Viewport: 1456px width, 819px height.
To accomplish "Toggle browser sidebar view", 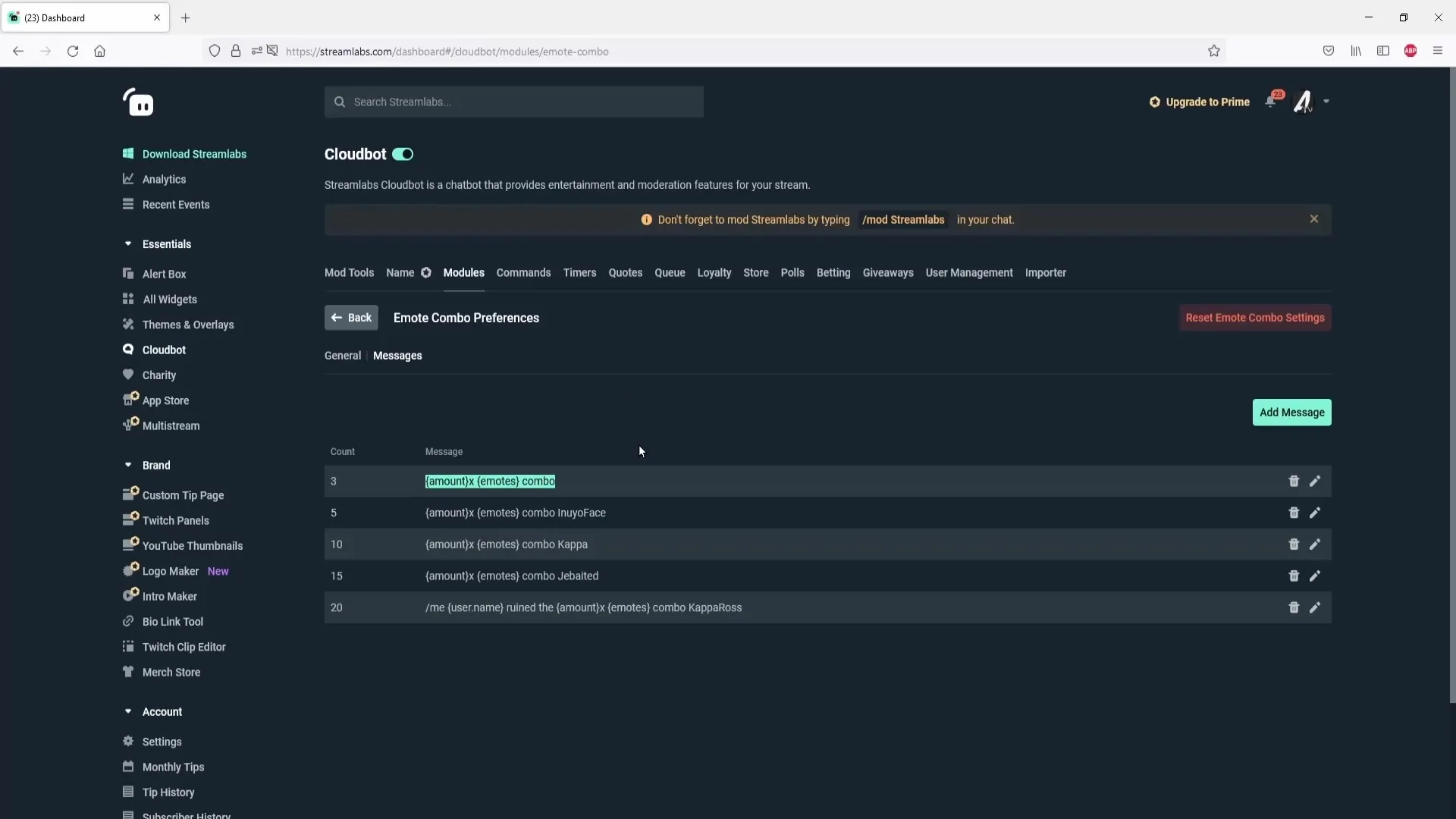I will [x=1383, y=51].
